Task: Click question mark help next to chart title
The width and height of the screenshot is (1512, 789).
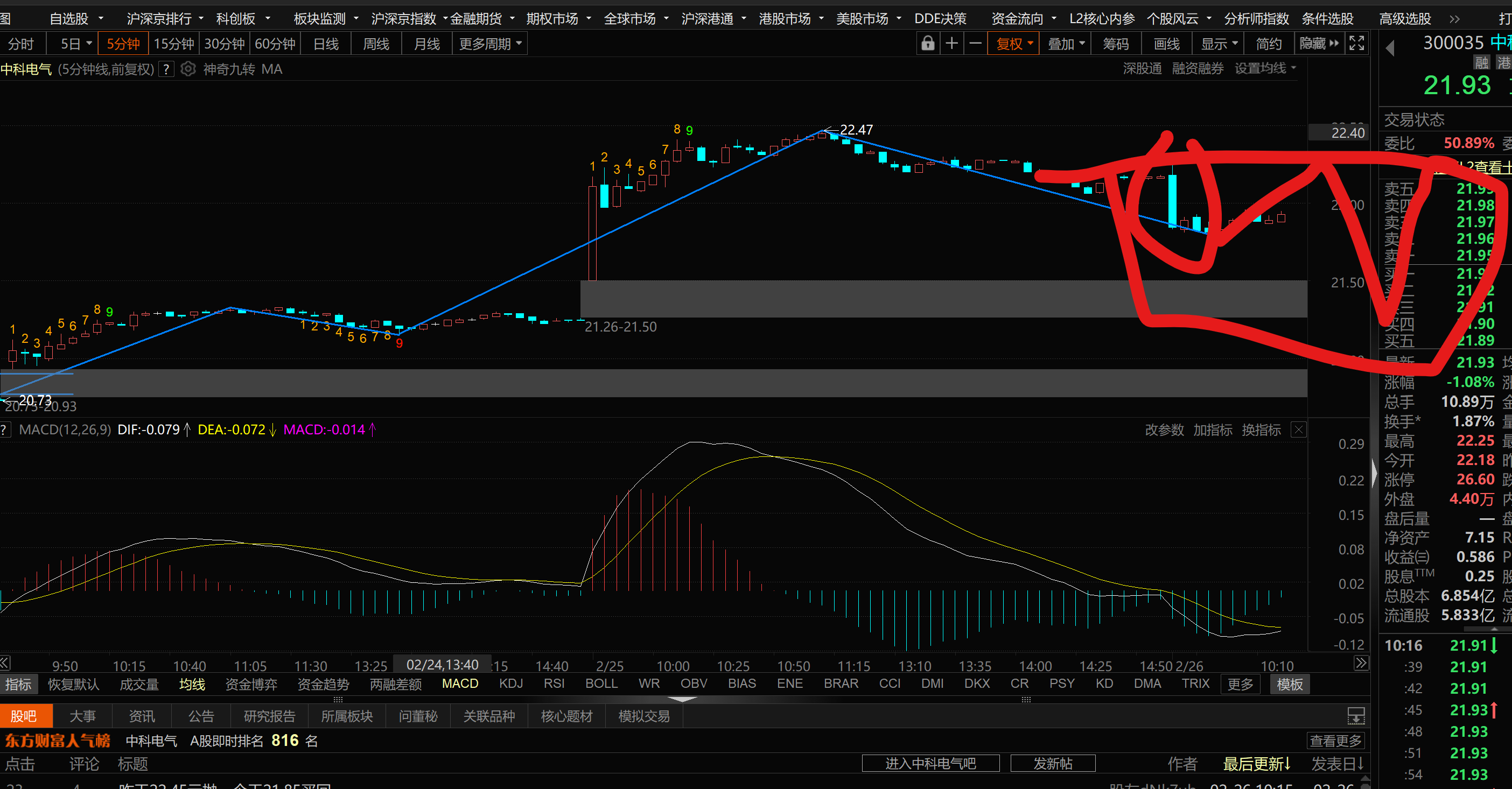Action: [x=167, y=69]
